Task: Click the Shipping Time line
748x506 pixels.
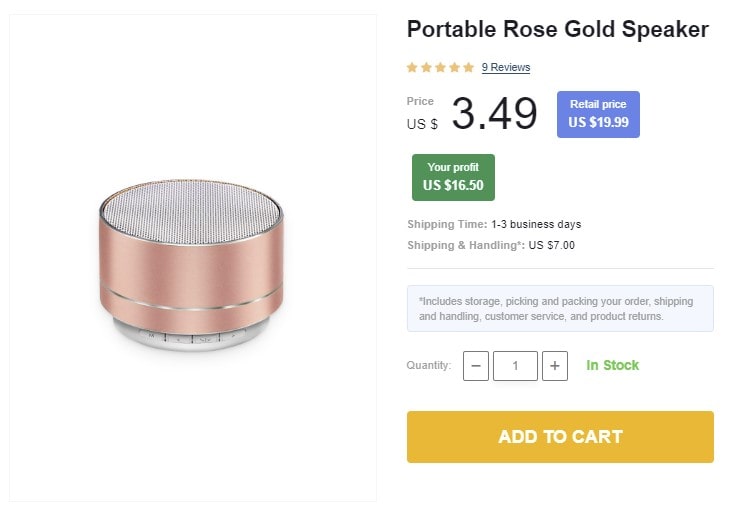Action: (494, 224)
